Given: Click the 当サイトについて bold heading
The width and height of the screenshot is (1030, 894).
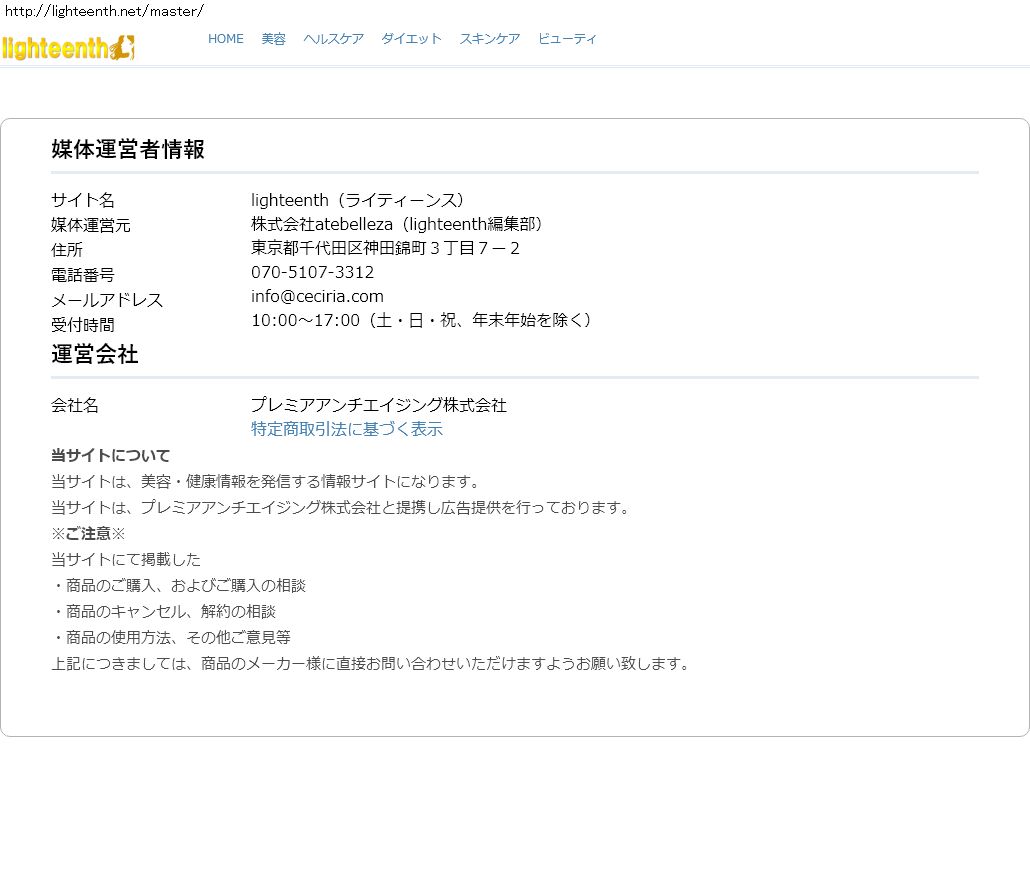Looking at the screenshot, I should click(x=111, y=455).
